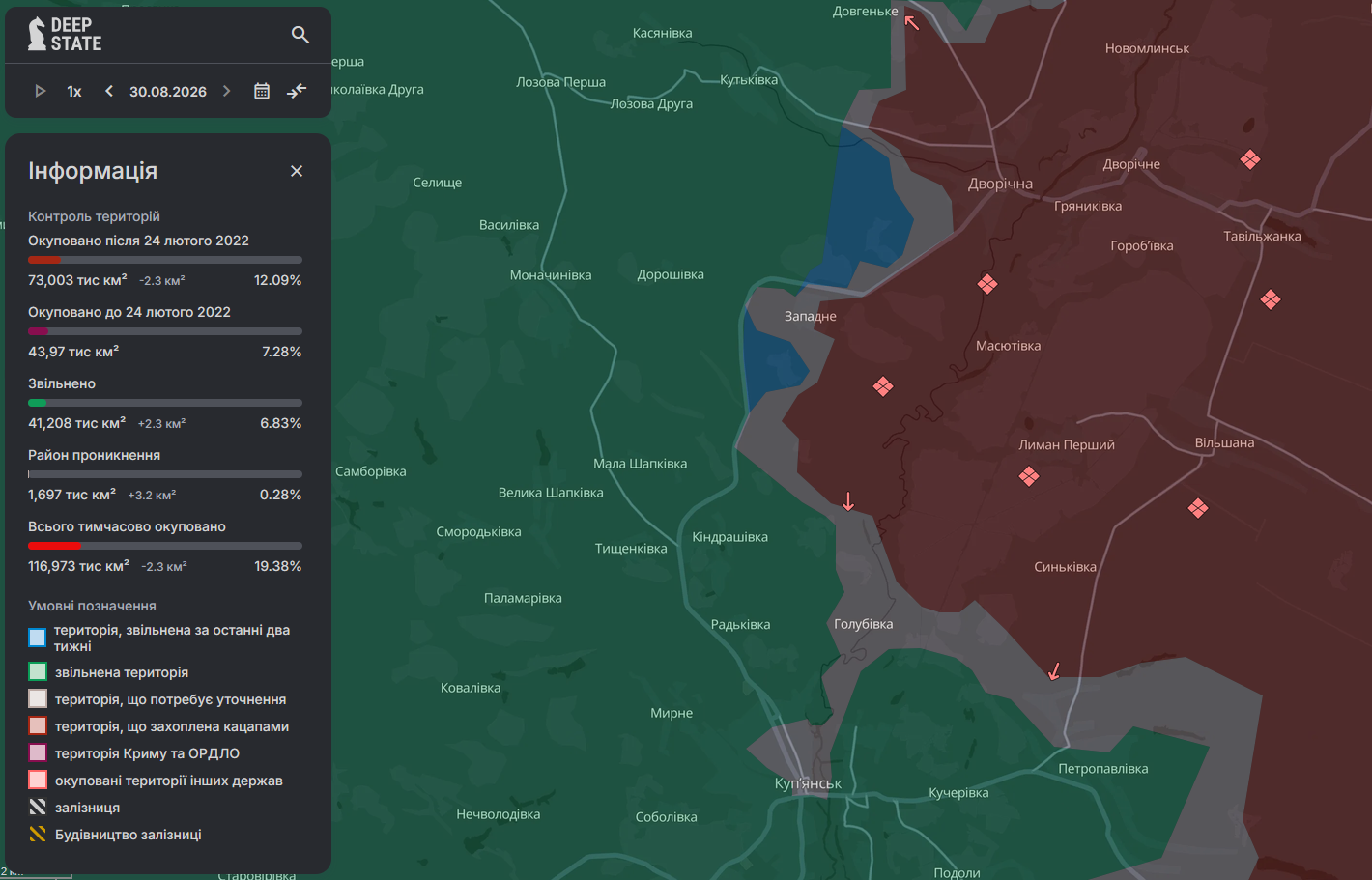The height and width of the screenshot is (880, 1372).
Task: Select the unit marker above Масютівка
Action: point(987,284)
